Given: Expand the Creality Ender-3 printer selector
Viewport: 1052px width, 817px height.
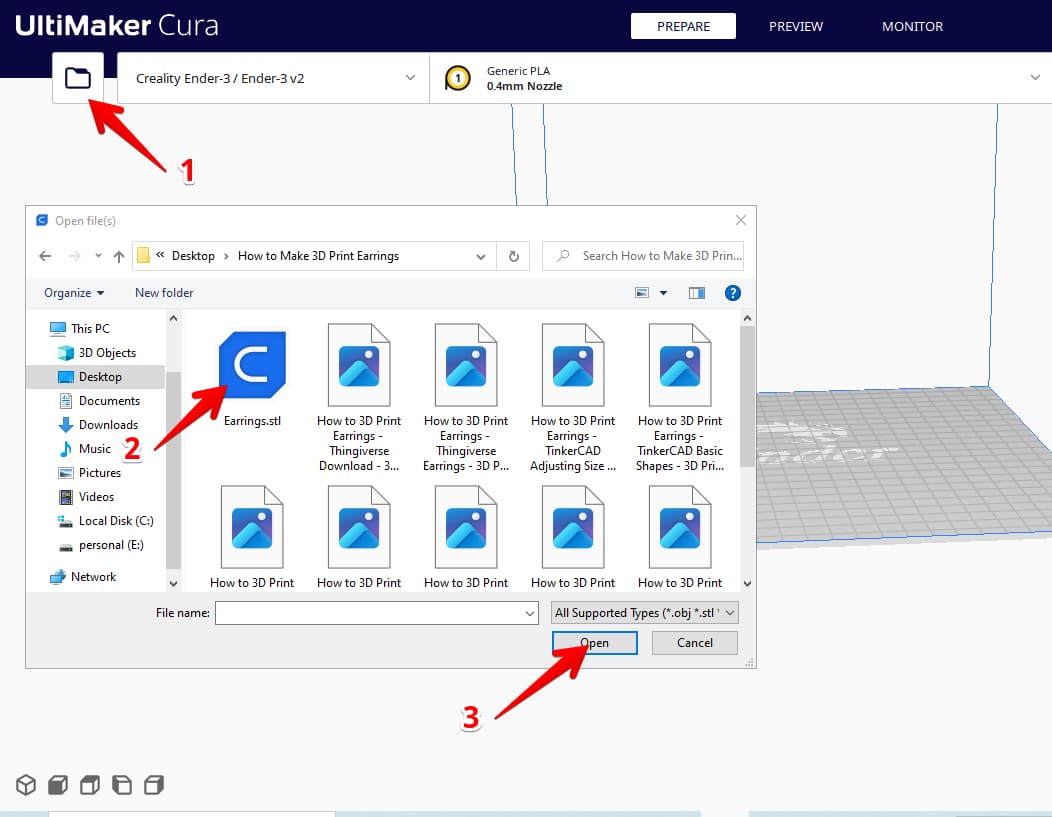Looking at the screenshot, I should [274, 78].
